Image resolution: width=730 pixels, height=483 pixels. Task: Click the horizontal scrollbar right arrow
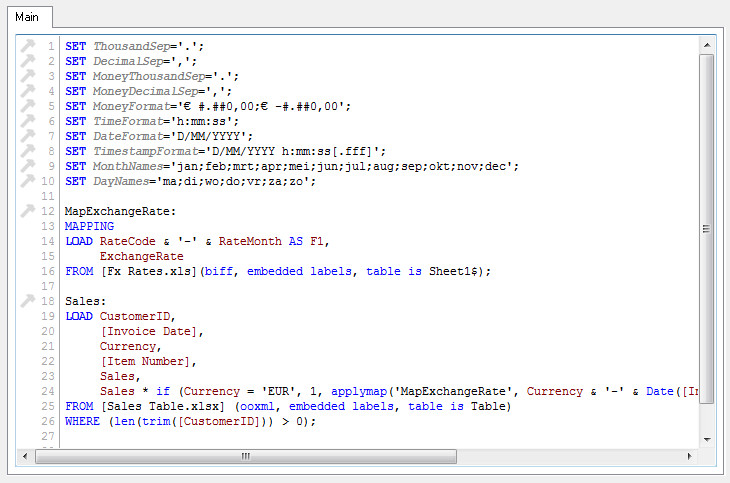point(689,456)
